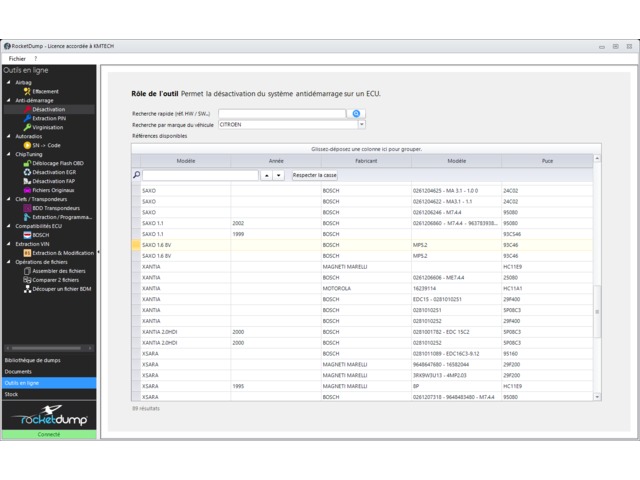Switch to Stock section
The width and height of the screenshot is (640, 480).
coord(49,394)
